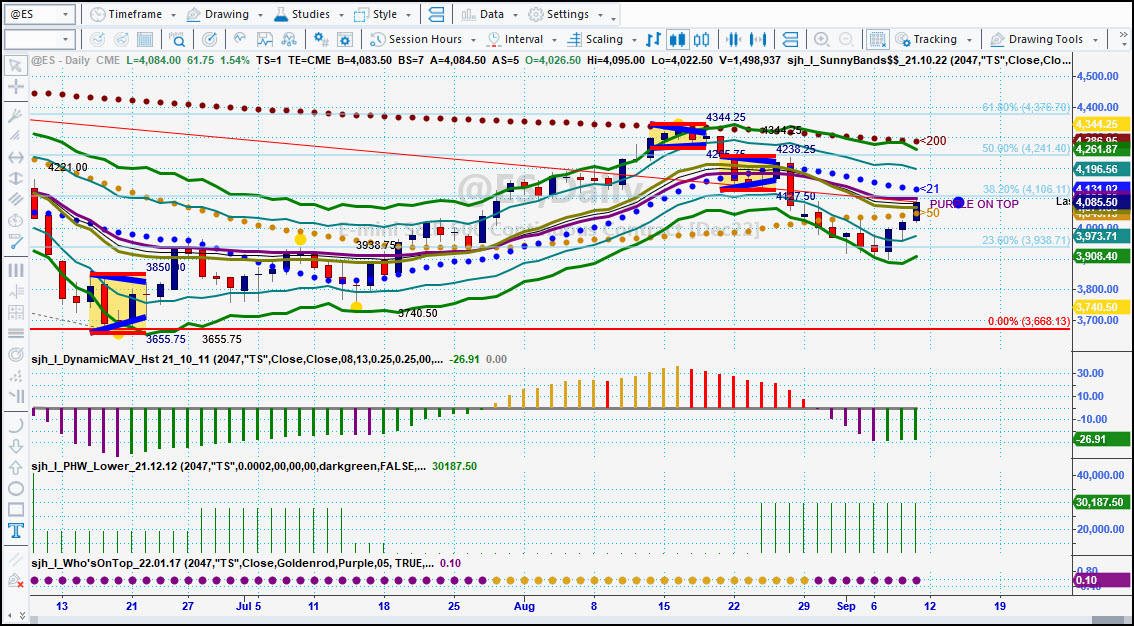Choose the ellipse drawing tool
The width and height of the screenshot is (1134, 626).
(15, 489)
